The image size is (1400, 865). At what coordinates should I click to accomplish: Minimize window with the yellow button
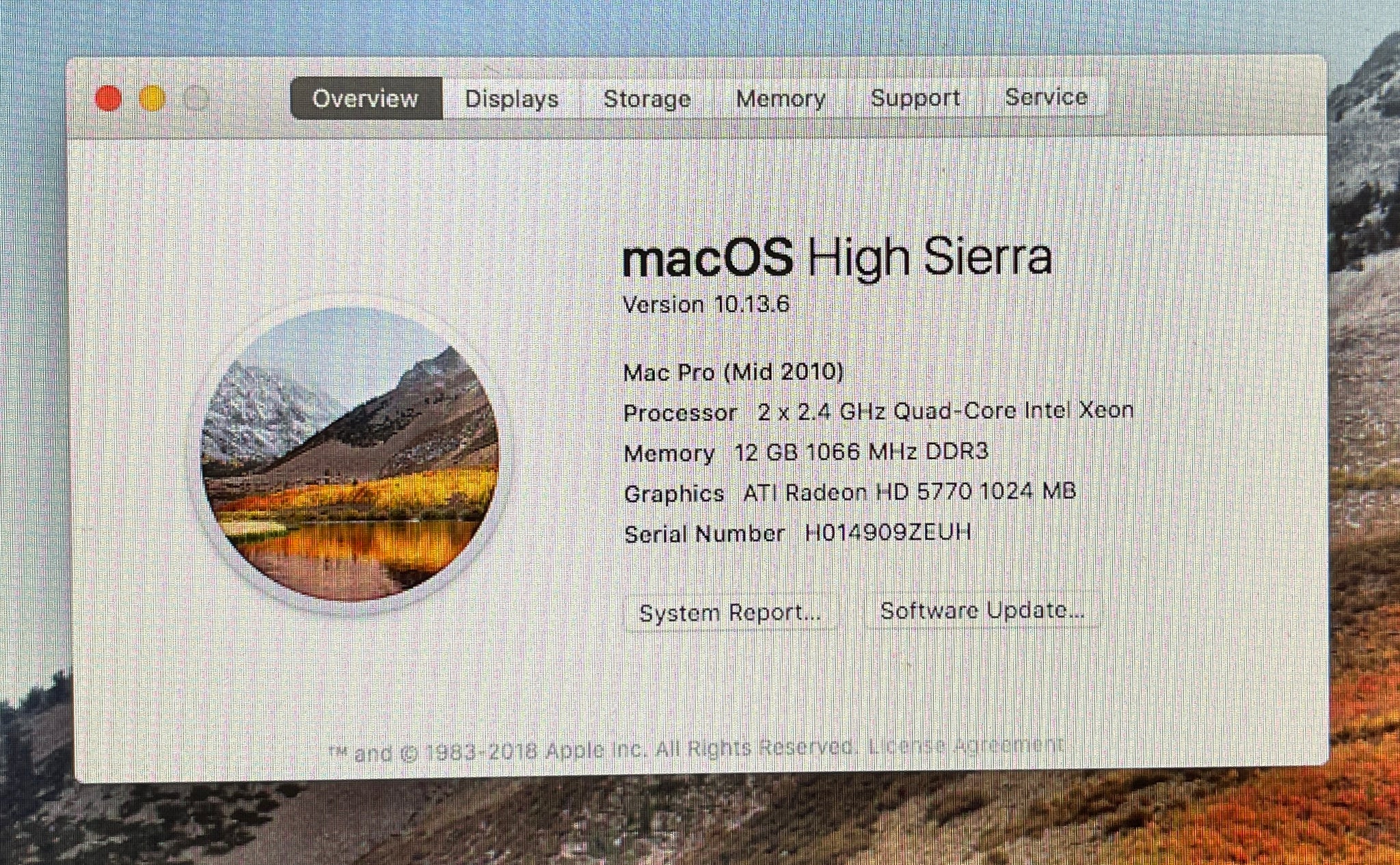(152, 98)
